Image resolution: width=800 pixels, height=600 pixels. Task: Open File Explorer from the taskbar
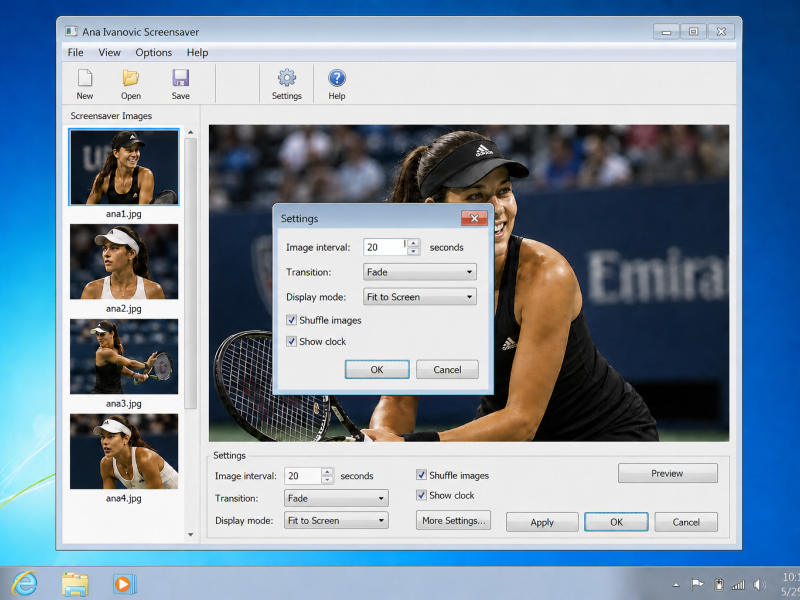[x=75, y=584]
